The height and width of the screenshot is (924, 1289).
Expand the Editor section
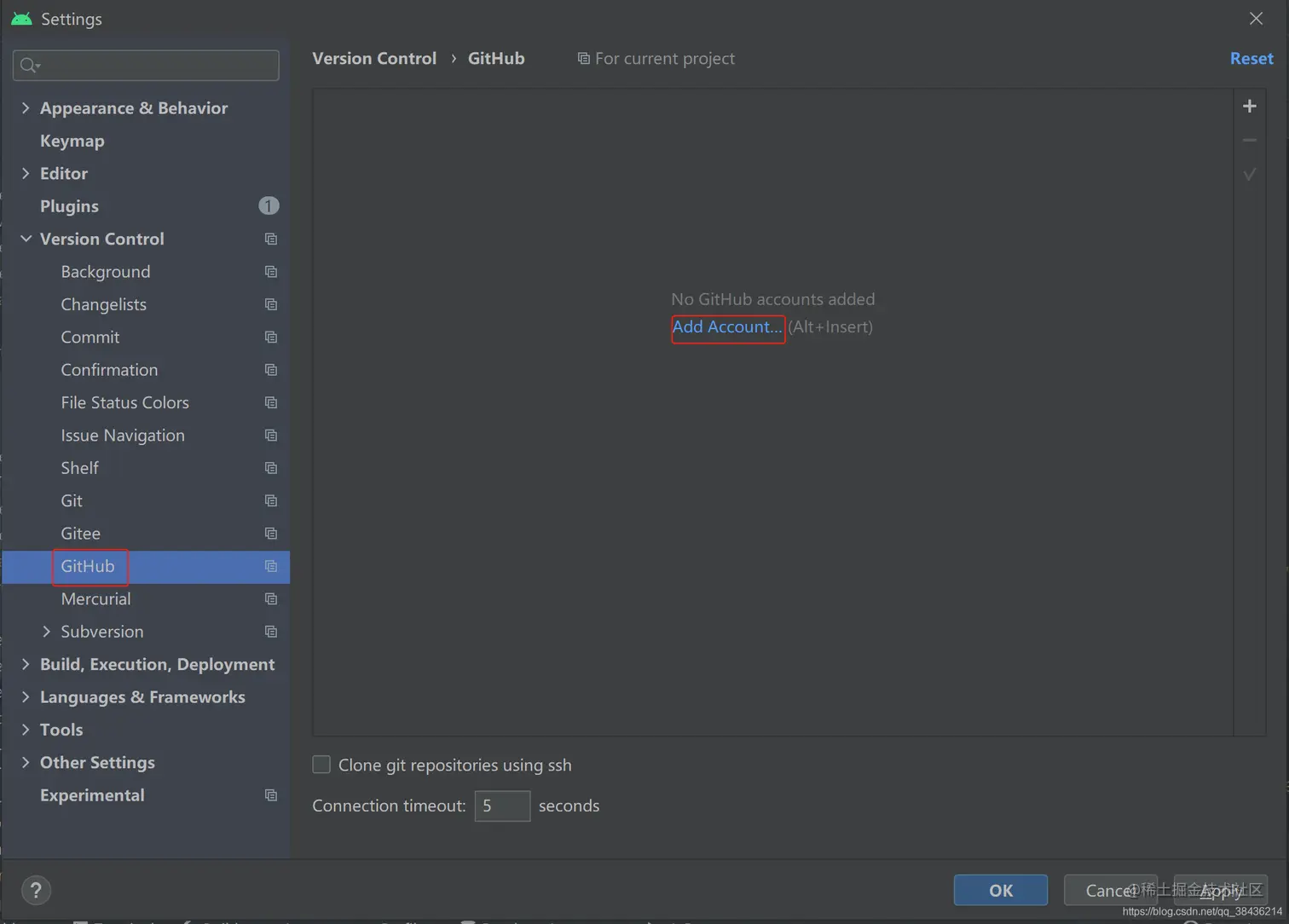coord(26,174)
